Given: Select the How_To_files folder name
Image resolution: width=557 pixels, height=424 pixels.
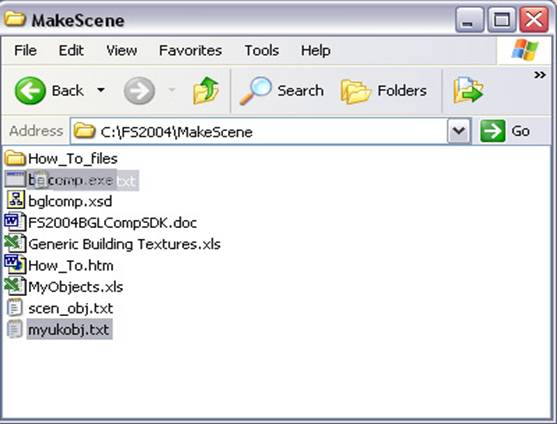Looking at the screenshot, I should (73, 159).
